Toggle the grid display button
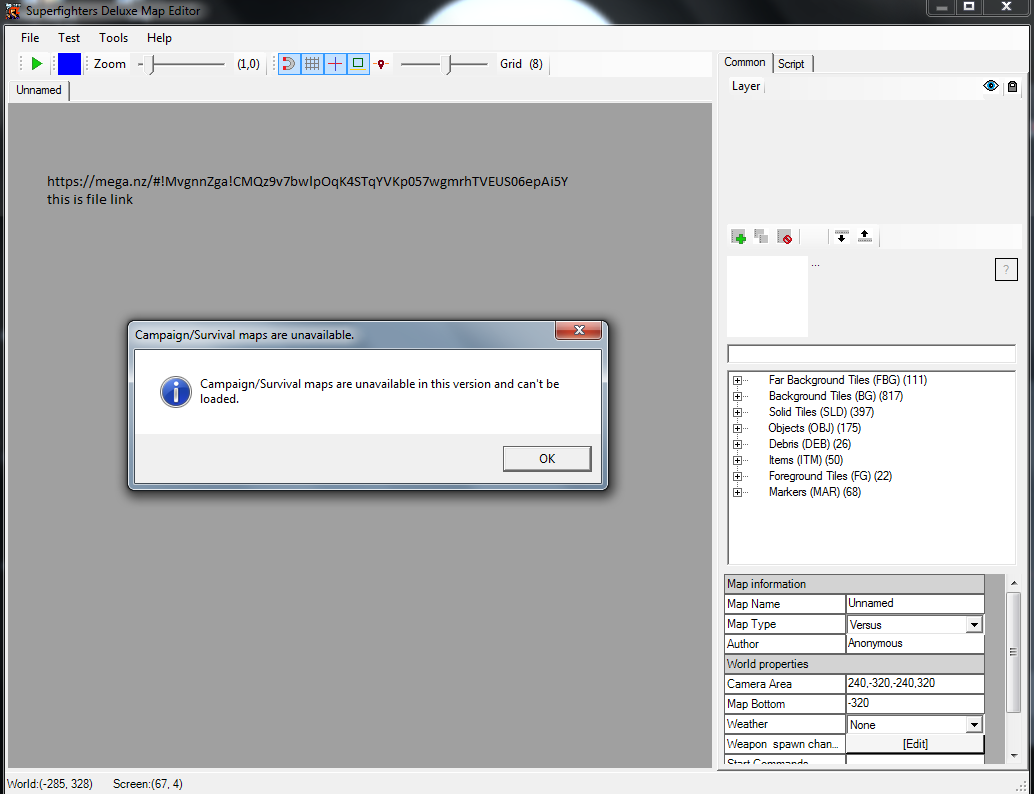This screenshot has width=1034, height=794. pos(312,64)
